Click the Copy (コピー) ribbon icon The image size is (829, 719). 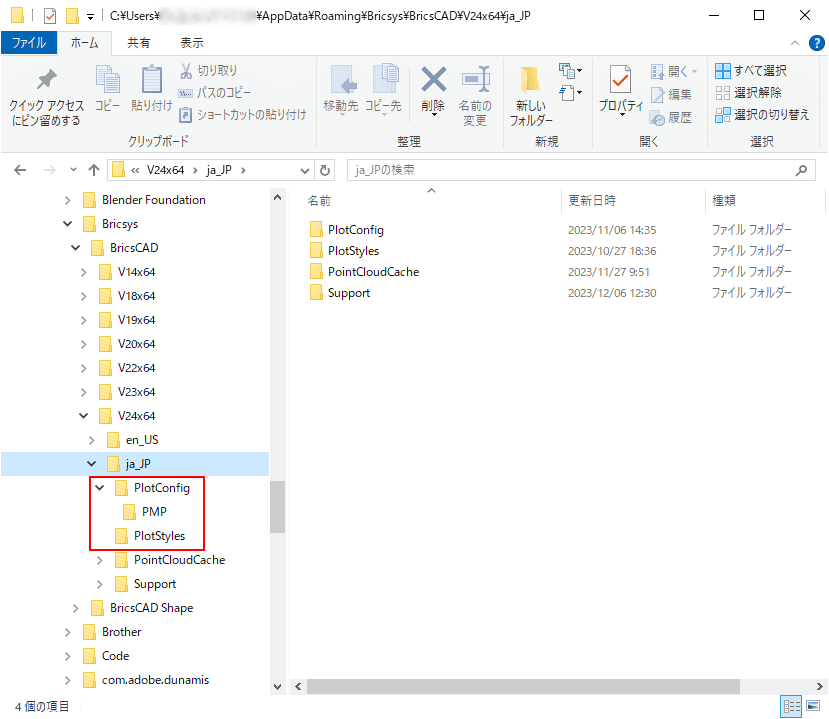[107, 79]
